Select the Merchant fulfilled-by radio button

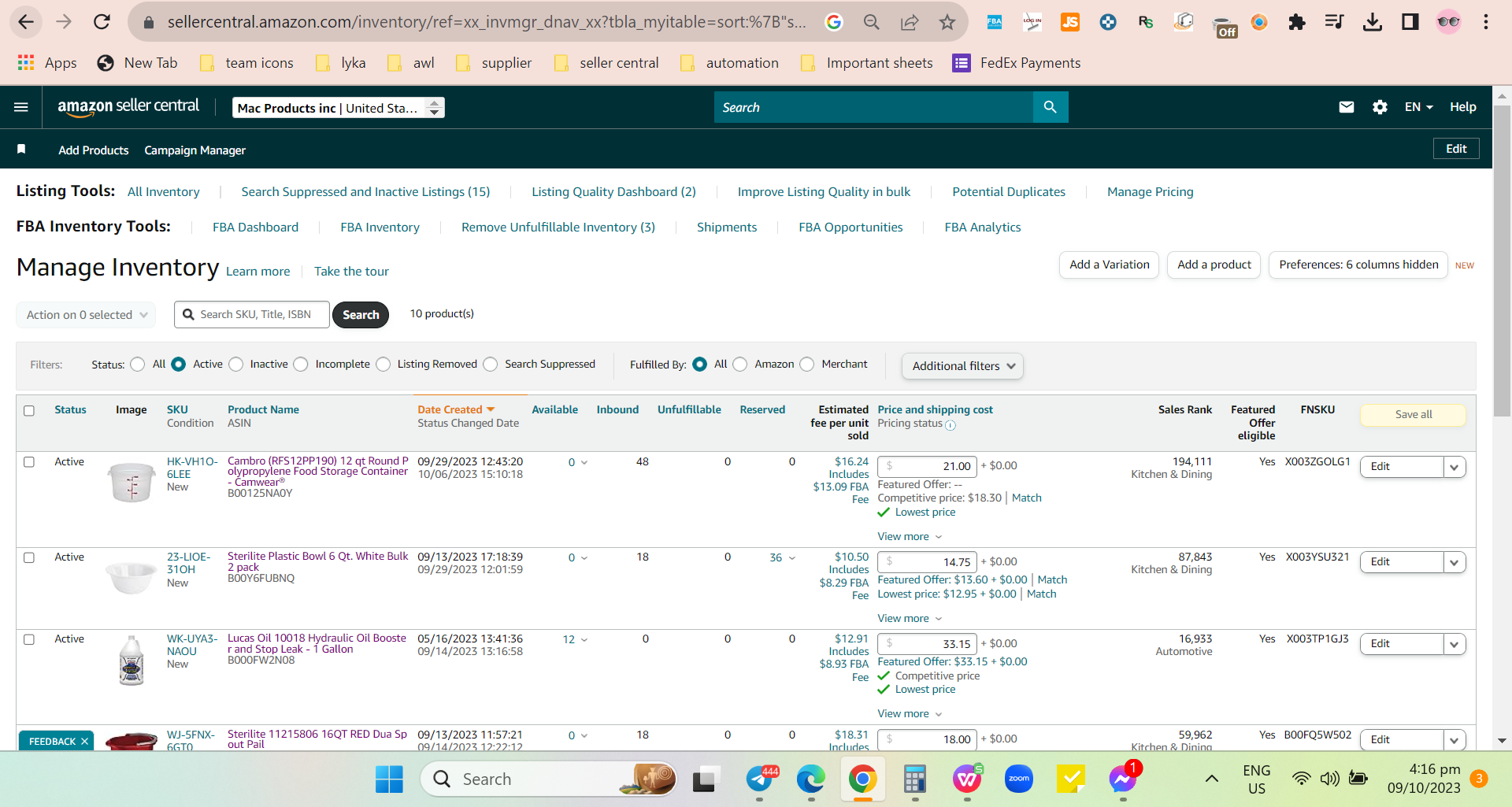tap(807, 365)
